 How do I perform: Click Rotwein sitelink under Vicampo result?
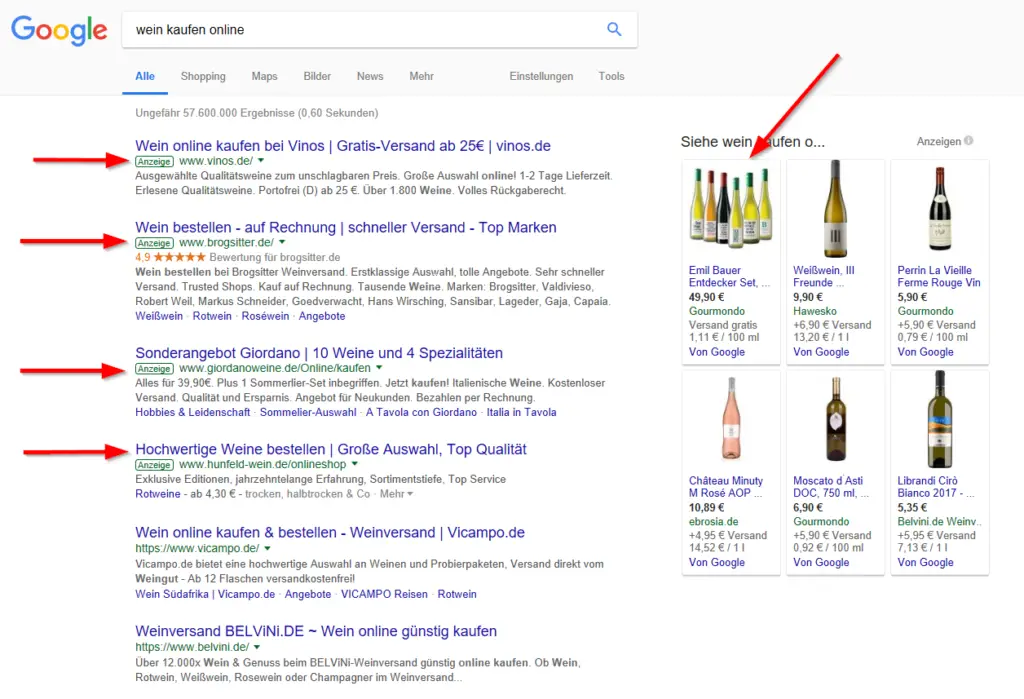tap(457, 594)
